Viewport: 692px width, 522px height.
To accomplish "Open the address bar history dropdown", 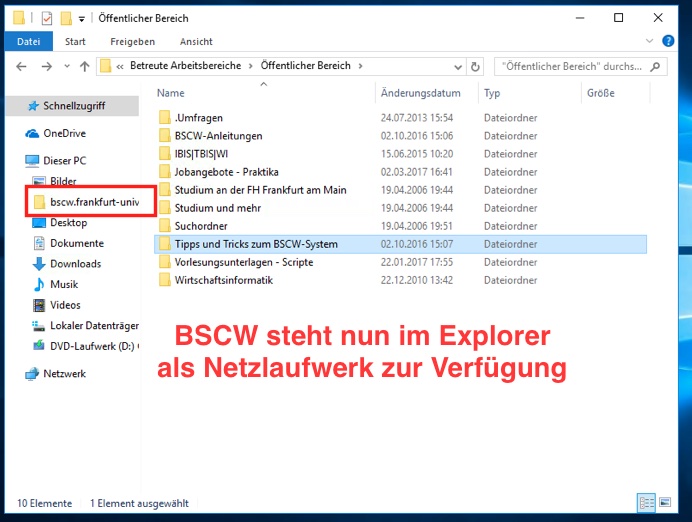I will pyautogui.click(x=458, y=67).
